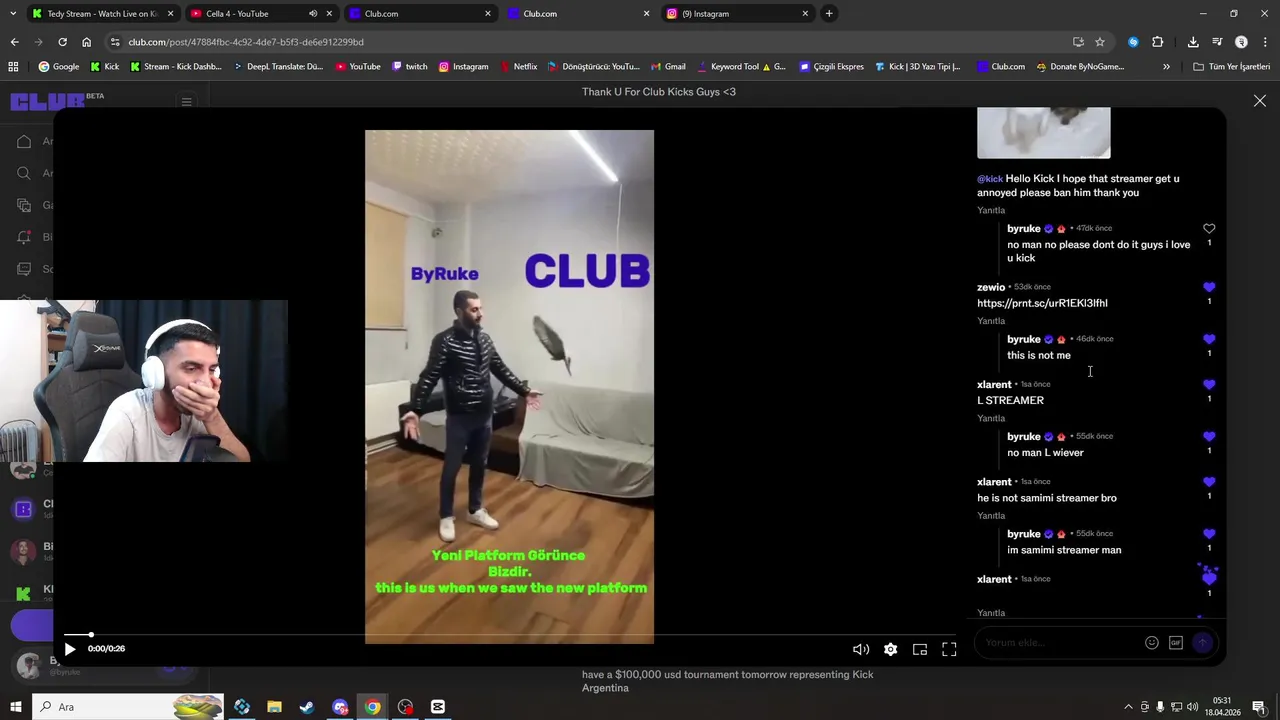Viewport: 1280px width, 720px height.
Task: Click the Windows taskbar search box
Action: click(128, 707)
